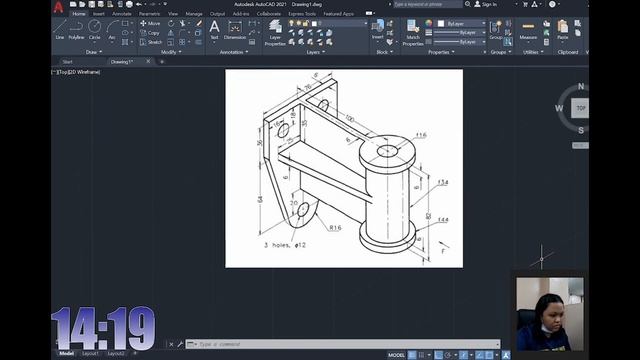This screenshot has height=360, width=640.
Task: Open the Insert ribbon tab
Action: tap(98, 14)
